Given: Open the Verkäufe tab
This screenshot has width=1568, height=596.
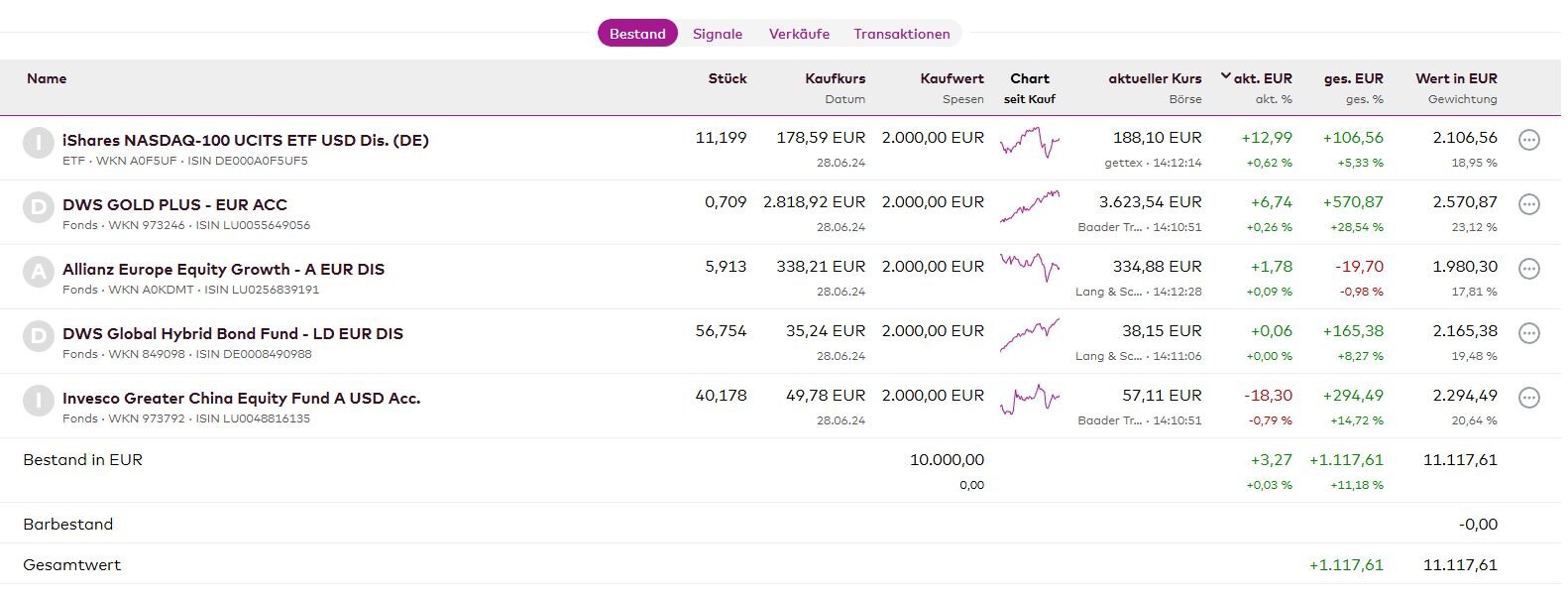Looking at the screenshot, I should click(x=799, y=34).
